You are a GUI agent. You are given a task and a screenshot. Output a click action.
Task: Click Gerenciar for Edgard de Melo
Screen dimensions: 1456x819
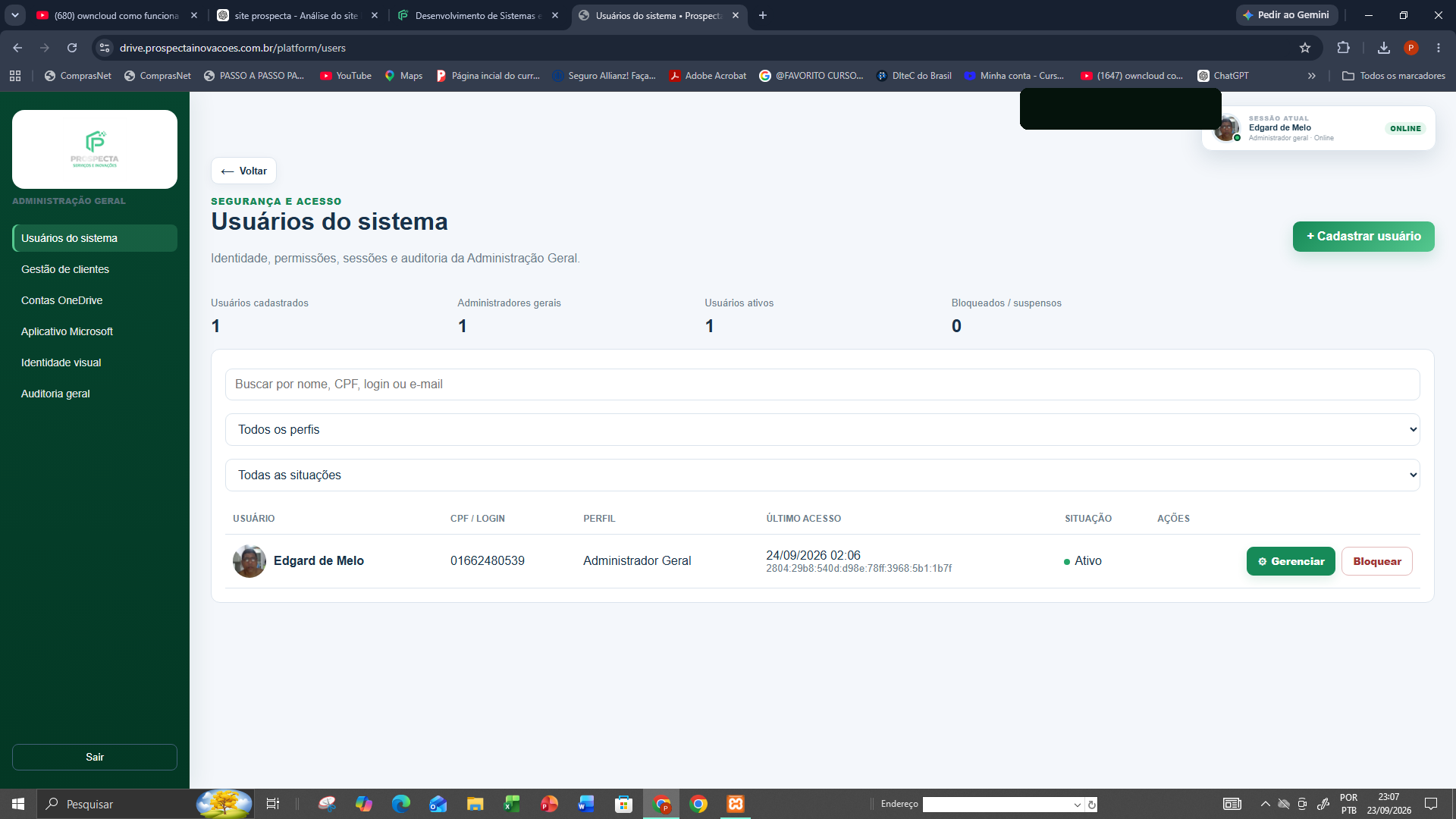[1291, 561]
